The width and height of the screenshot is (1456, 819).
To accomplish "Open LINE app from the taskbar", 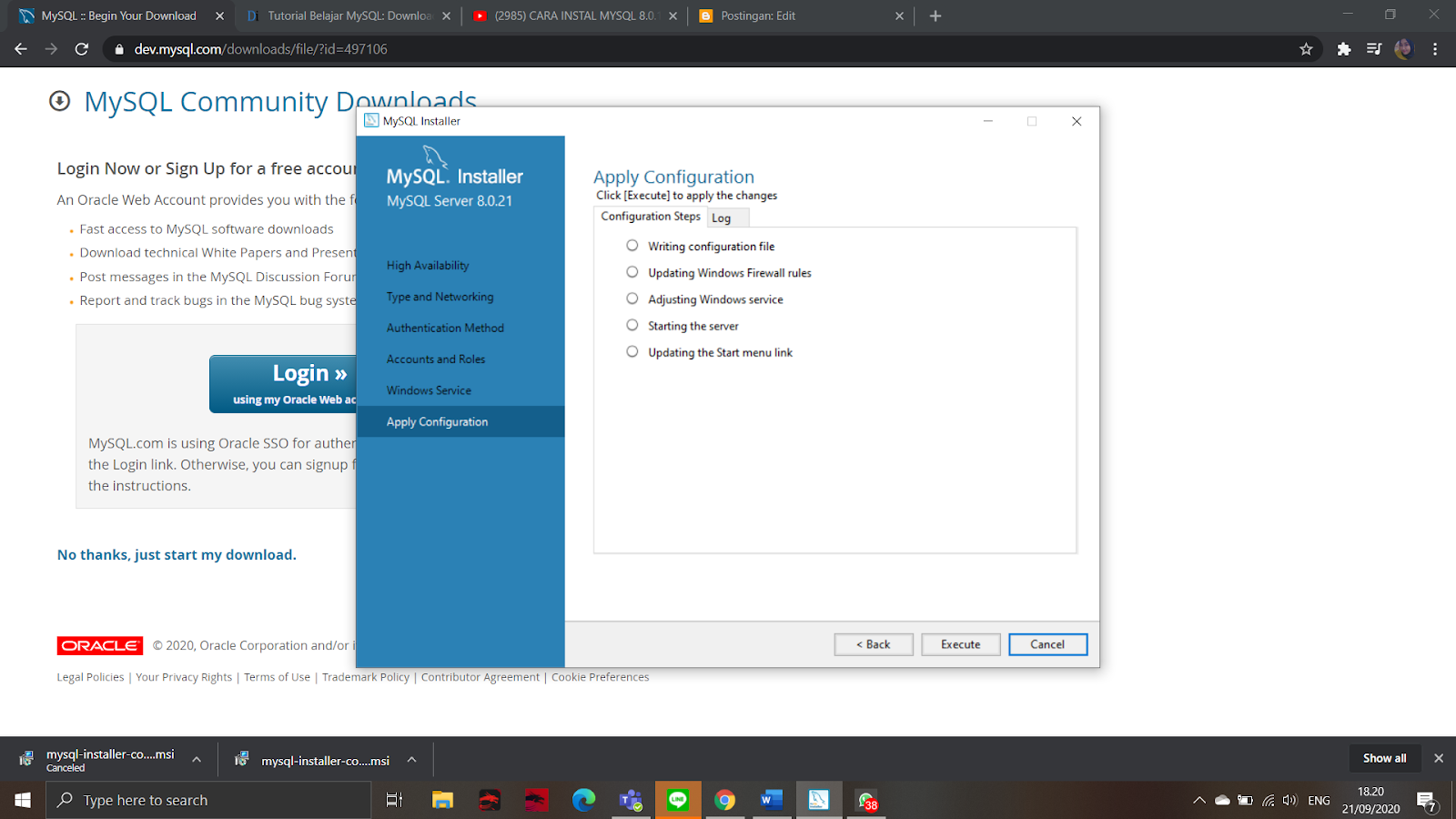I will (x=678, y=800).
